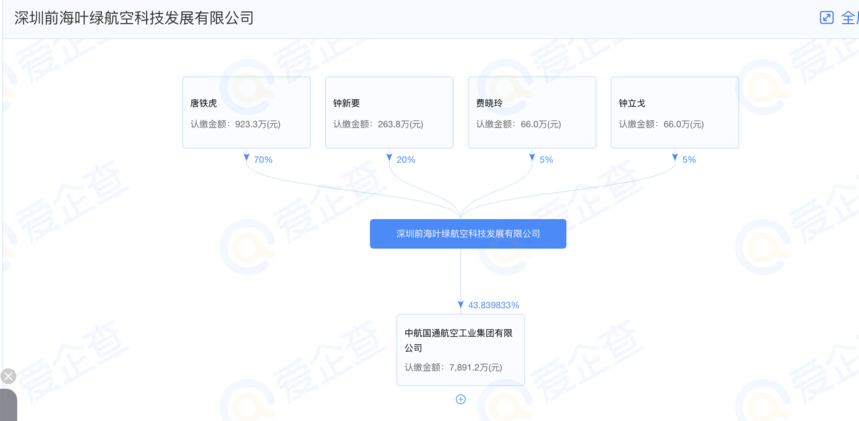
Task: Expand the plus node below 中航国通航空工业集团
Action: 461,399
